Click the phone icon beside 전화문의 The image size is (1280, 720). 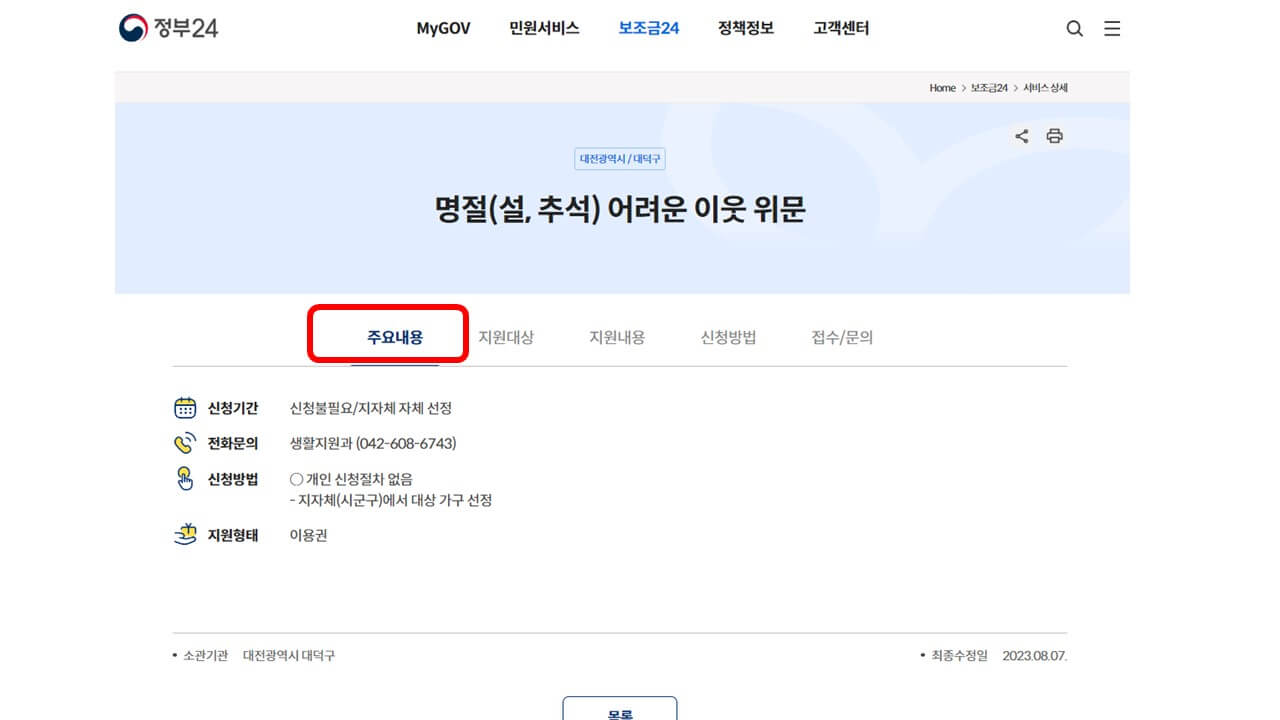[185, 441]
